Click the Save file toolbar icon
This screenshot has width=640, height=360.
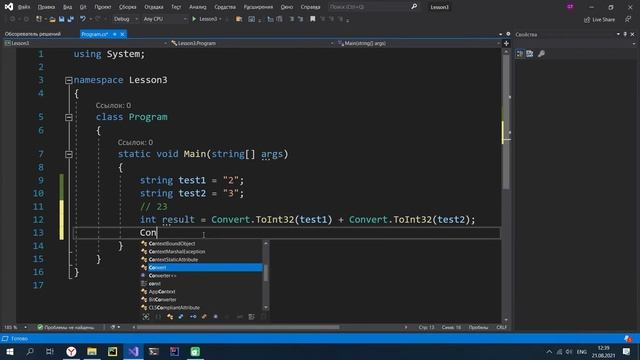[62, 19]
